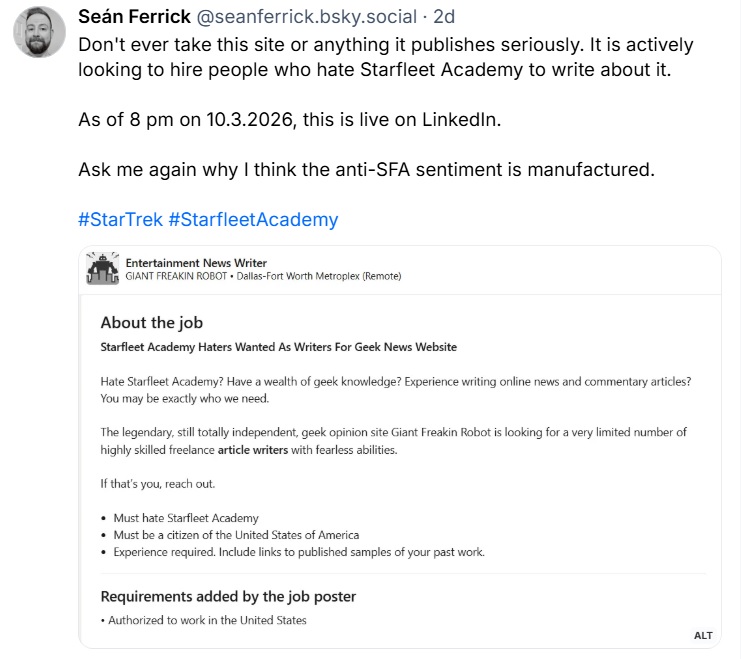Click Authorized to work in United States
Image resolution: width=741 pixels, height=659 pixels.
[x=206, y=620]
